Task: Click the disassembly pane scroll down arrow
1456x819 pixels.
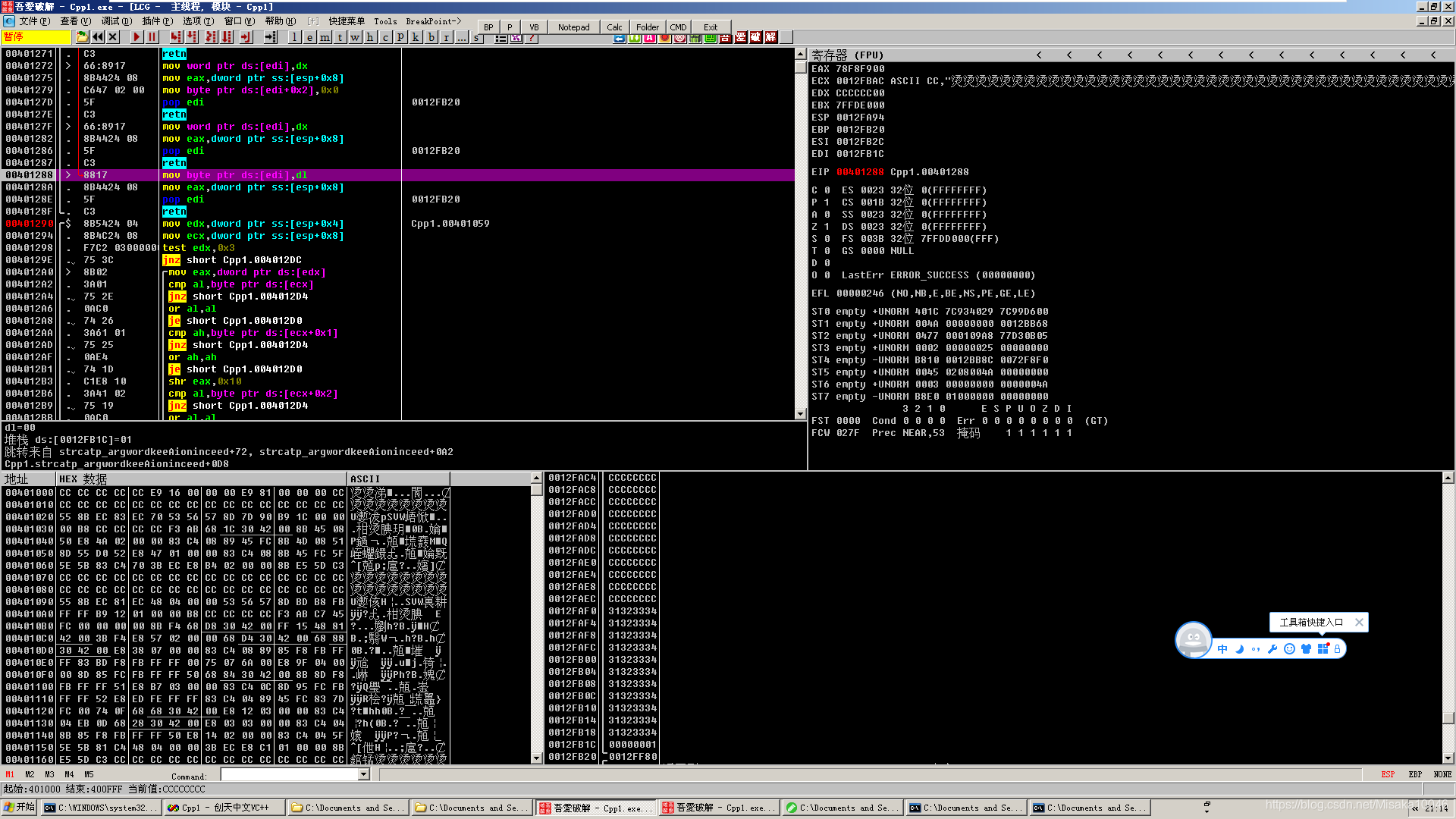Action: click(x=800, y=414)
